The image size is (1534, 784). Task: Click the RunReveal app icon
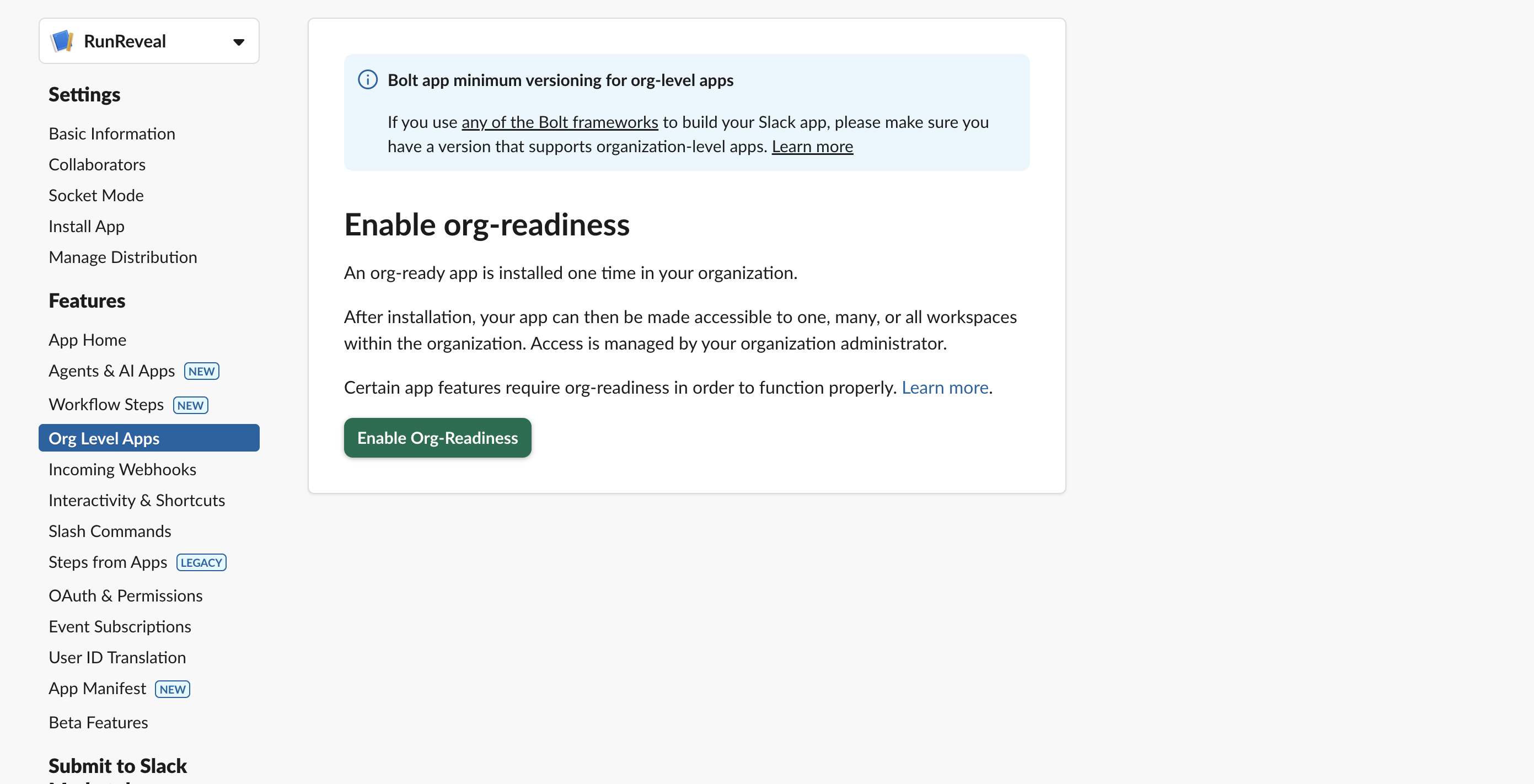[x=63, y=40]
